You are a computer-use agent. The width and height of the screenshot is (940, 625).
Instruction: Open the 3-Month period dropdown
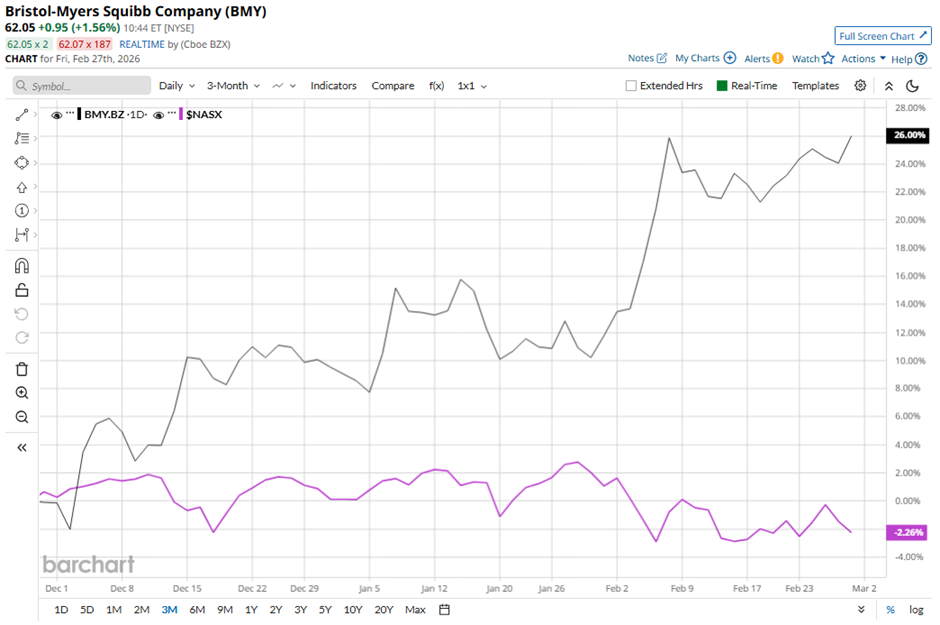[233, 86]
